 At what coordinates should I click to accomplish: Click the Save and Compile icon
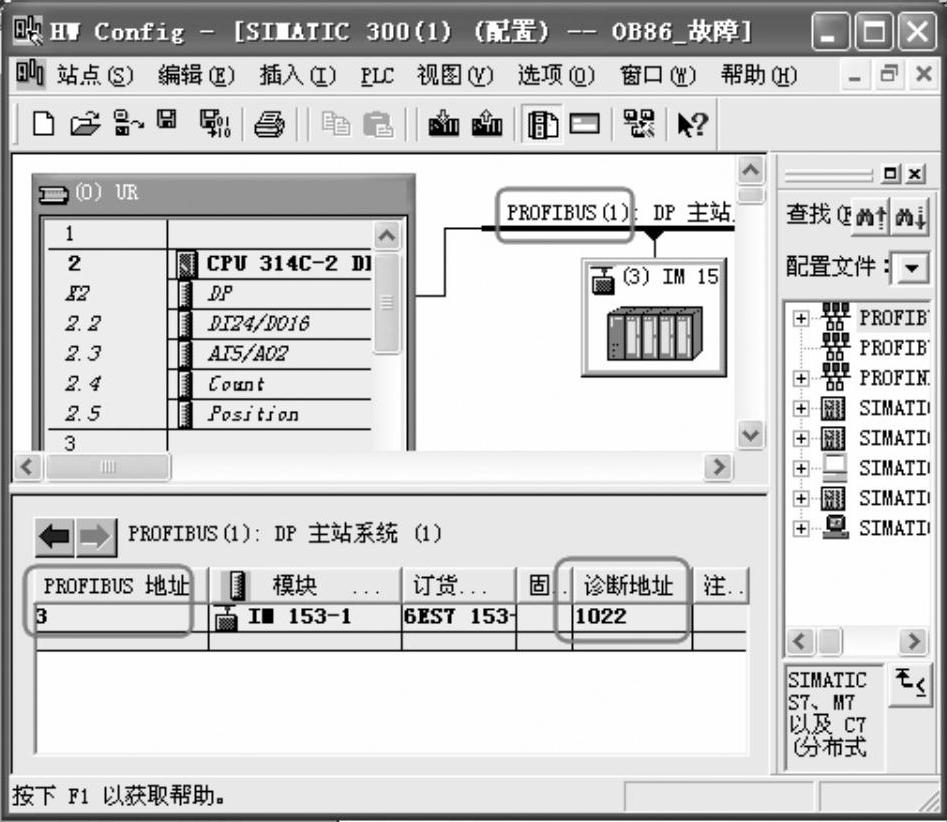(x=215, y=124)
